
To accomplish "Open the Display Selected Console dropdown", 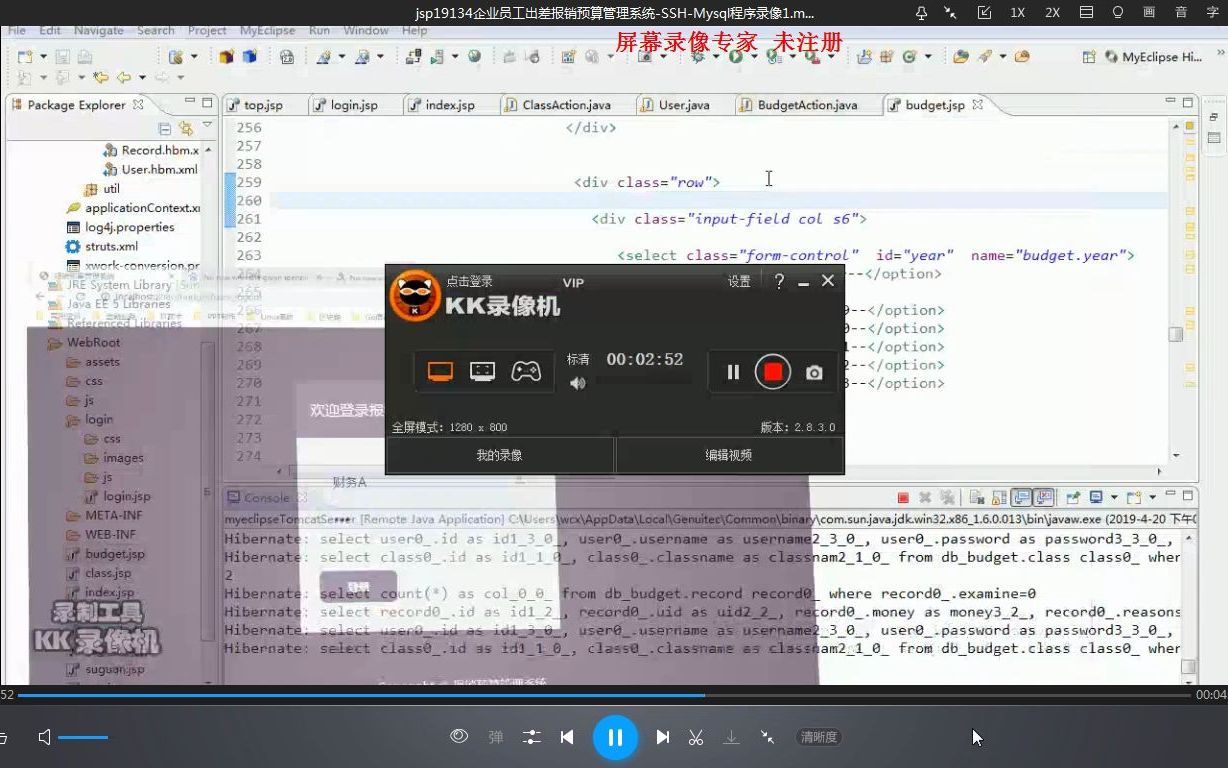I will click(x=1113, y=497).
